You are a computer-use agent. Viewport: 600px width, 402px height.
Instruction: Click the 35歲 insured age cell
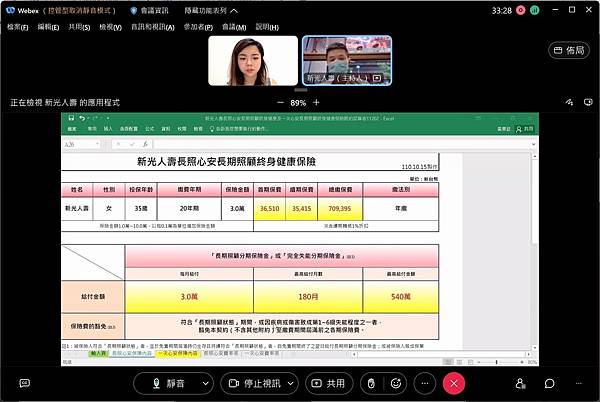click(141, 209)
